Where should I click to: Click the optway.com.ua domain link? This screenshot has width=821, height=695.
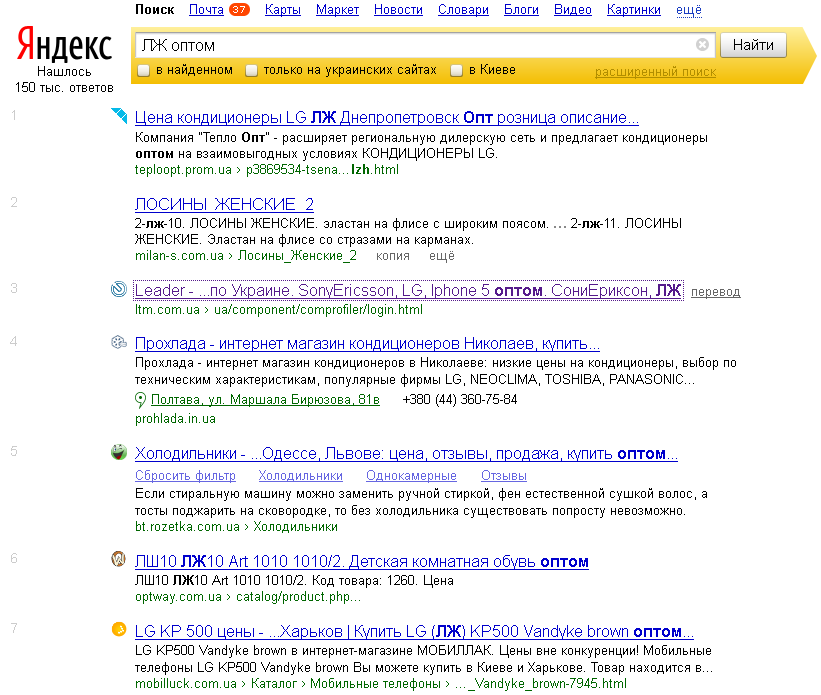coord(178,597)
